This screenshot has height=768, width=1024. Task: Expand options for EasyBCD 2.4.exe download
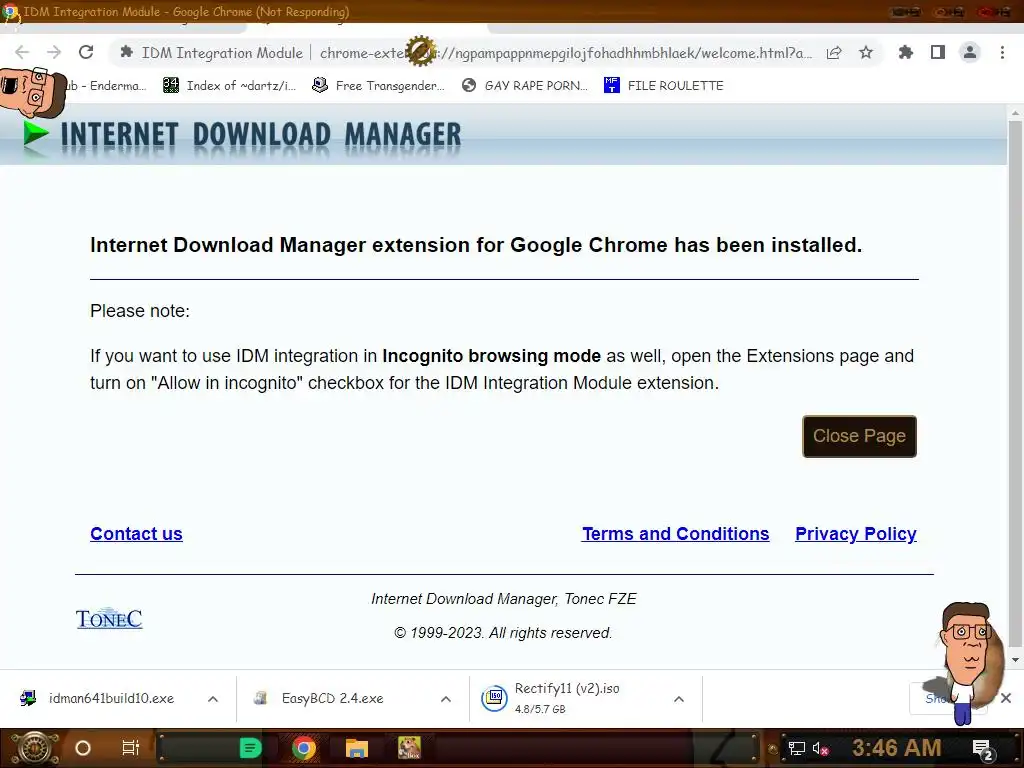coord(446,699)
